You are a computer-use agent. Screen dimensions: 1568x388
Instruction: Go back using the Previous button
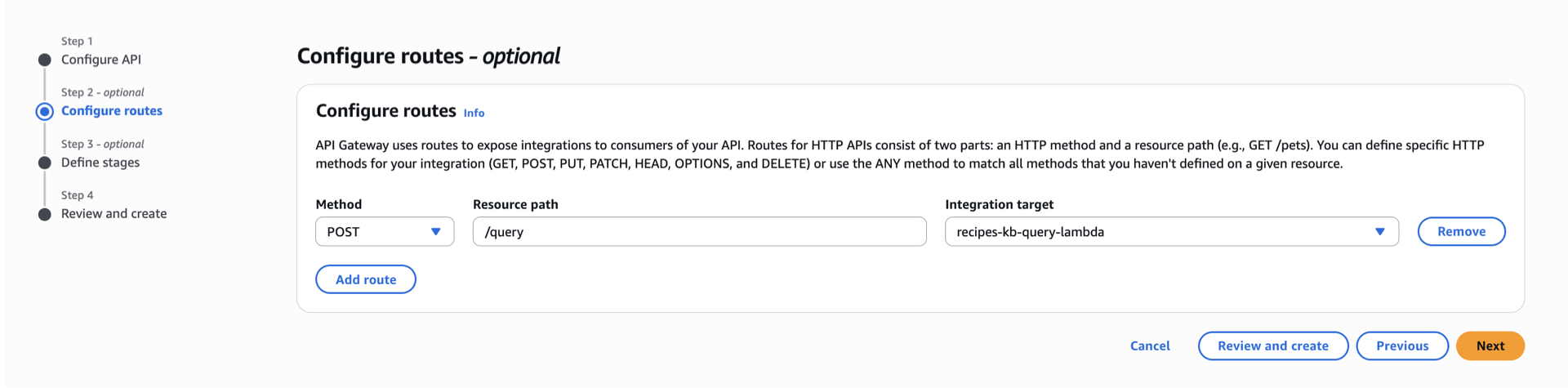[x=1401, y=346]
